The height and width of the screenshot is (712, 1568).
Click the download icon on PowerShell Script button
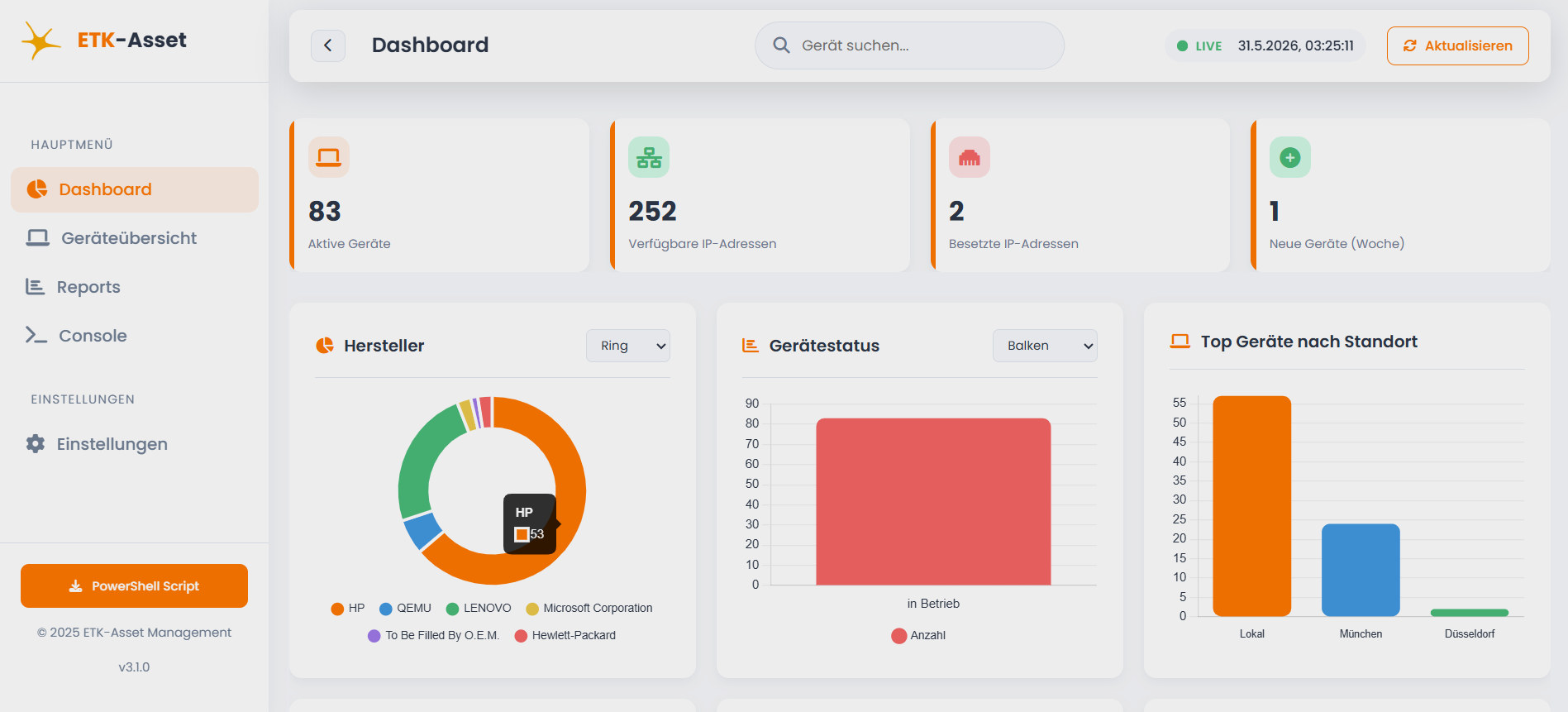76,586
